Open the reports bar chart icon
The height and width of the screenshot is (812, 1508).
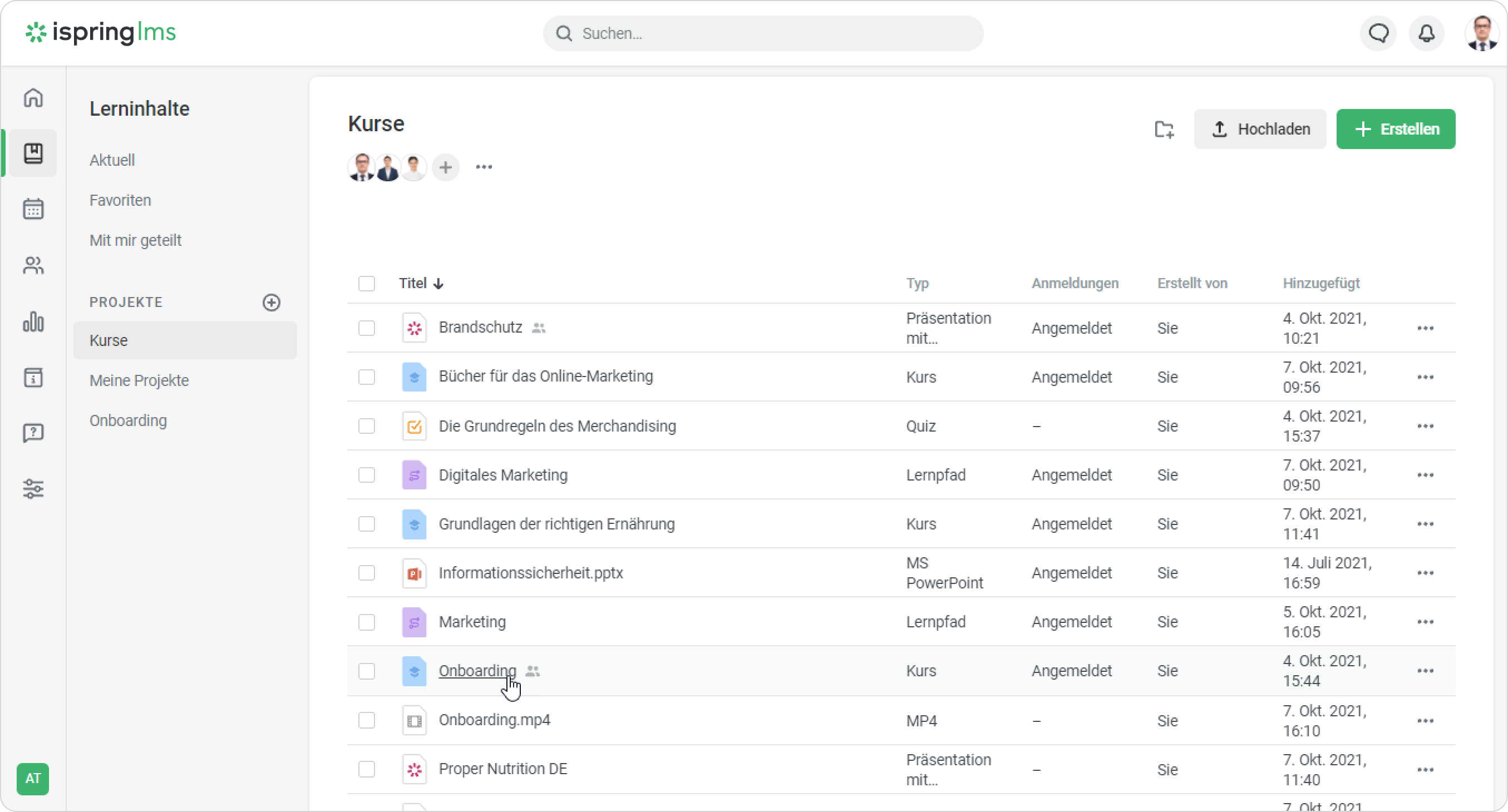click(33, 322)
